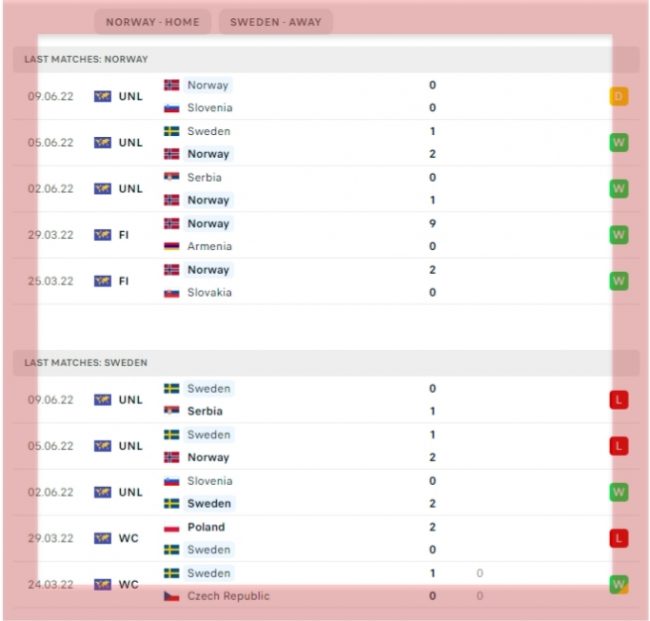Image resolution: width=650 pixels, height=621 pixels.
Task: Click the competition icon beside the 24.03.22 WC match
Action: 102,584
